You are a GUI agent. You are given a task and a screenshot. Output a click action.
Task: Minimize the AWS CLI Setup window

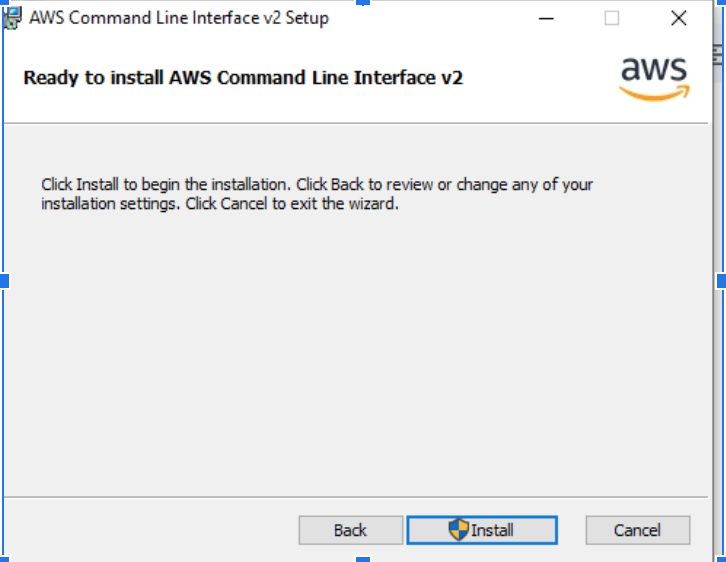click(x=547, y=18)
